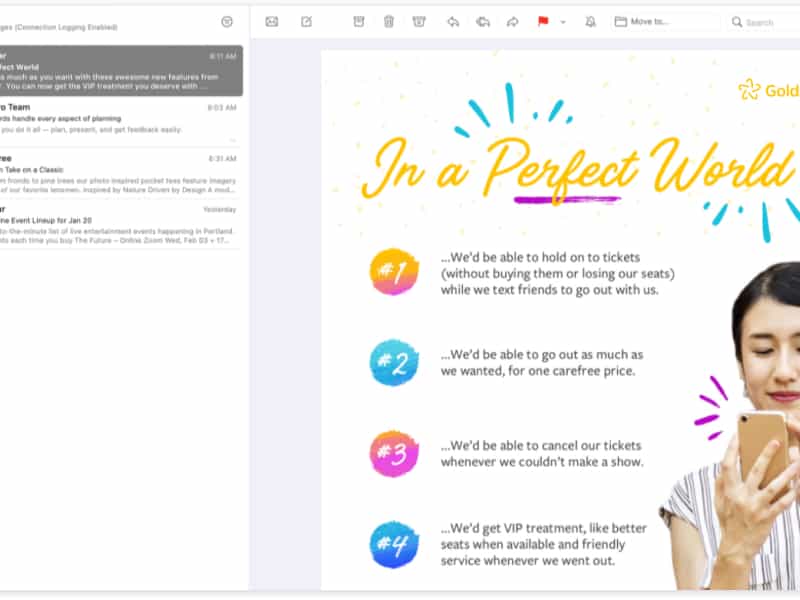Select the 8:11 AM Perfect World email
The height and width of the screenshot is (600, 800).
point(119,71)
